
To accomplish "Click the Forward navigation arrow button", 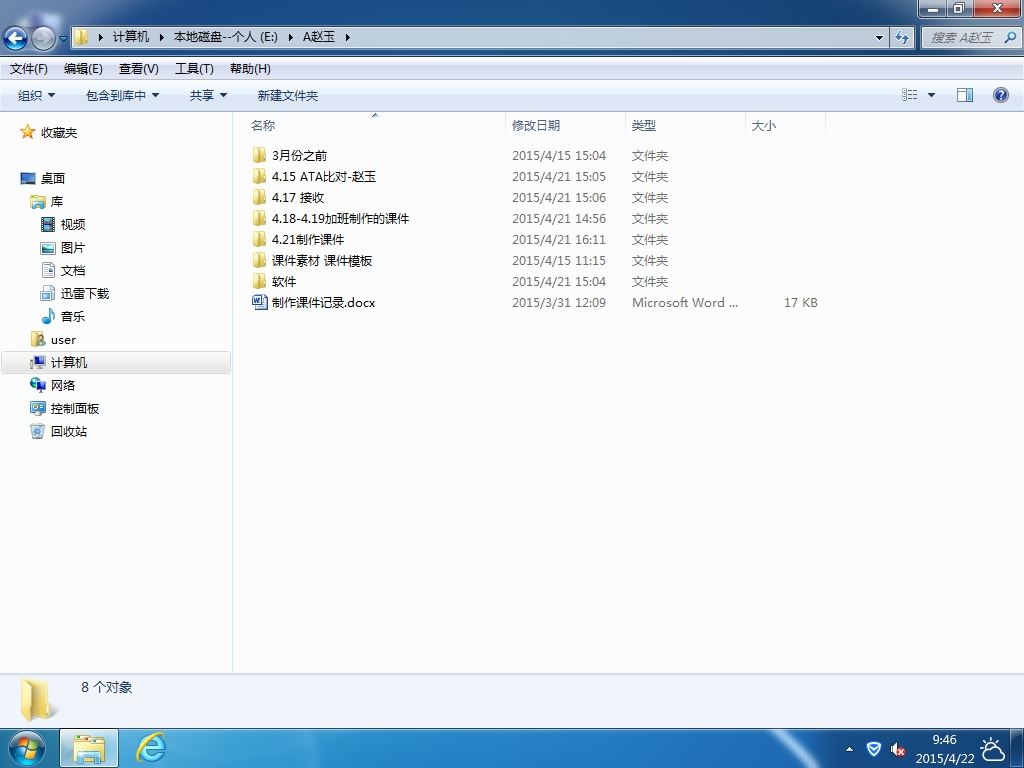I will (x=43, y=38).
